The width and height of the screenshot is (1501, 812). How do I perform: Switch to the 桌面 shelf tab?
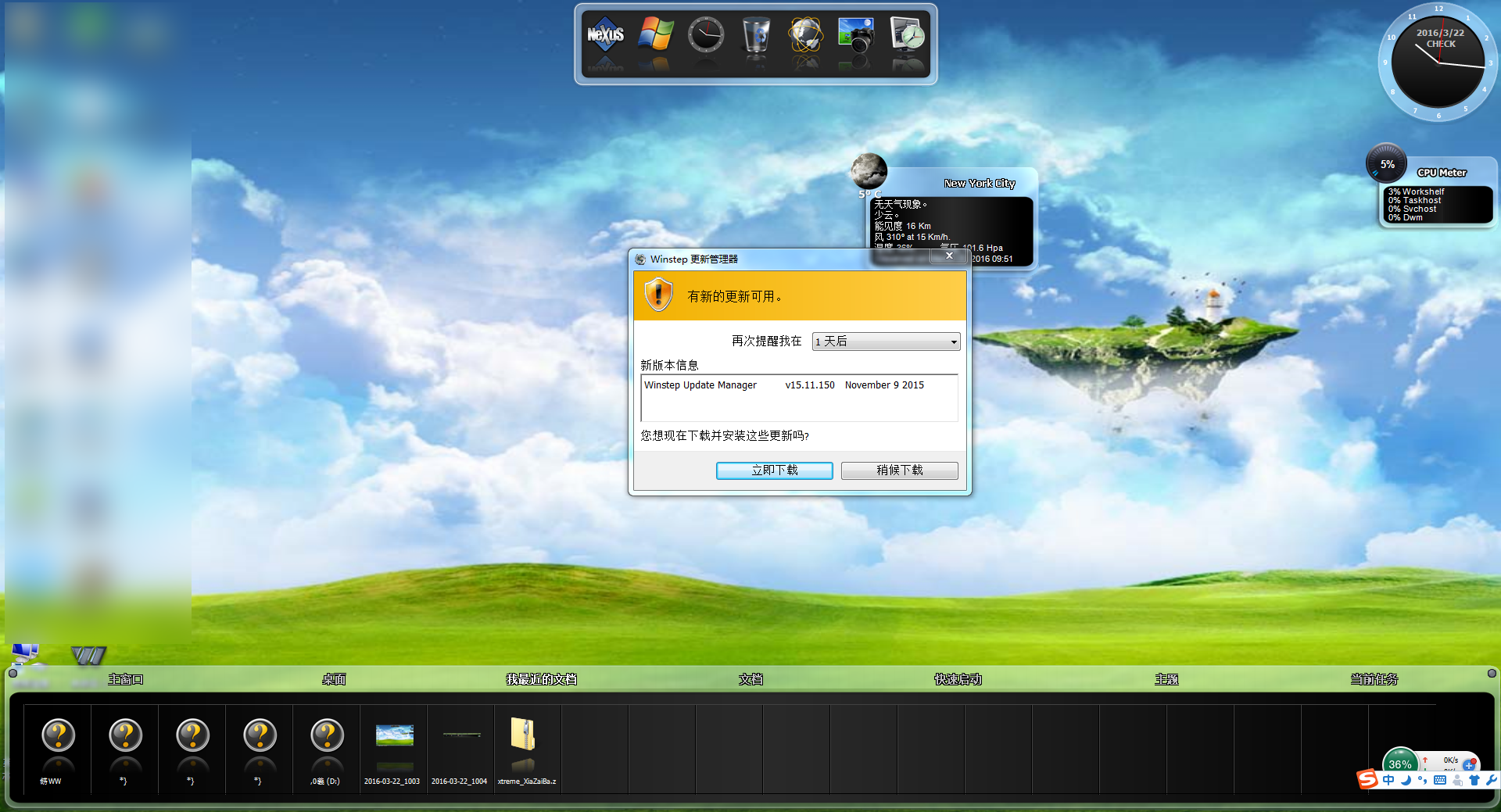pyautogui.click(x=334, y=680)
